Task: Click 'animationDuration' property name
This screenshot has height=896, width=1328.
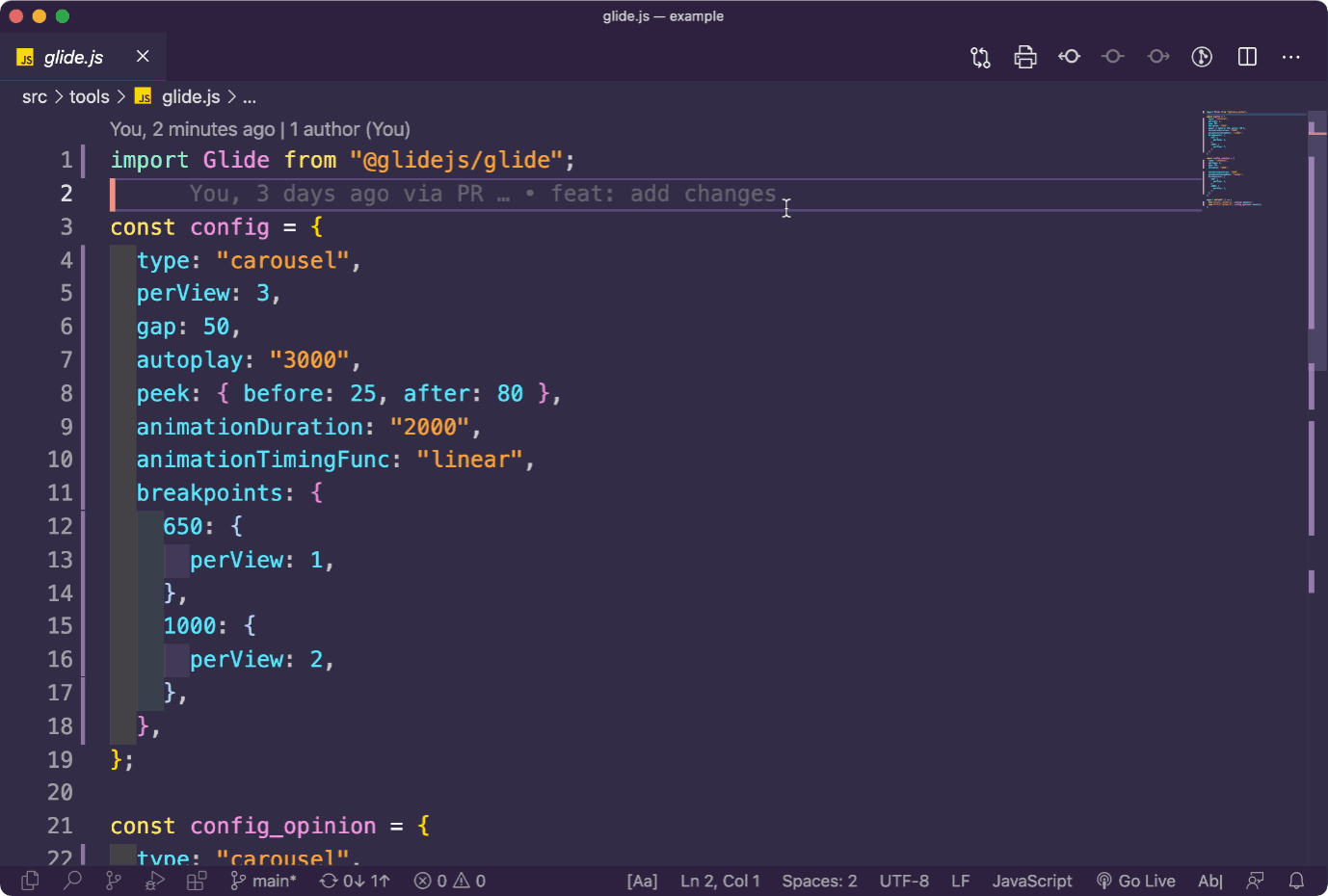Action: [x=250, y=426]
